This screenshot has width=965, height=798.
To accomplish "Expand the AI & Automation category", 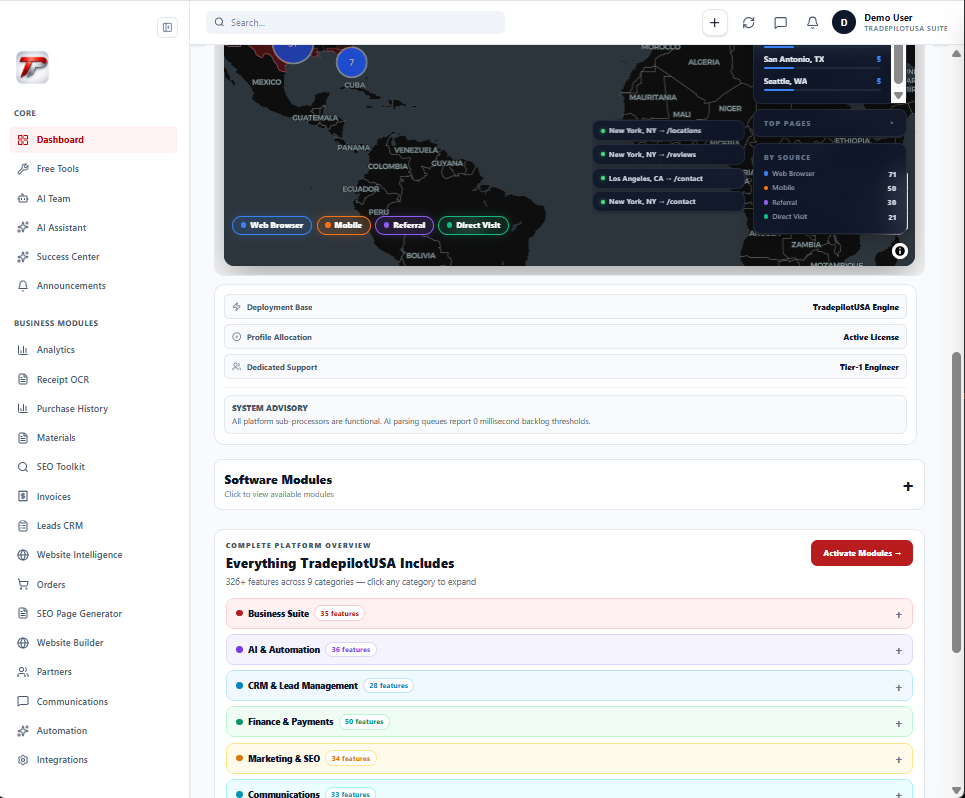I will tap(569, 650).
